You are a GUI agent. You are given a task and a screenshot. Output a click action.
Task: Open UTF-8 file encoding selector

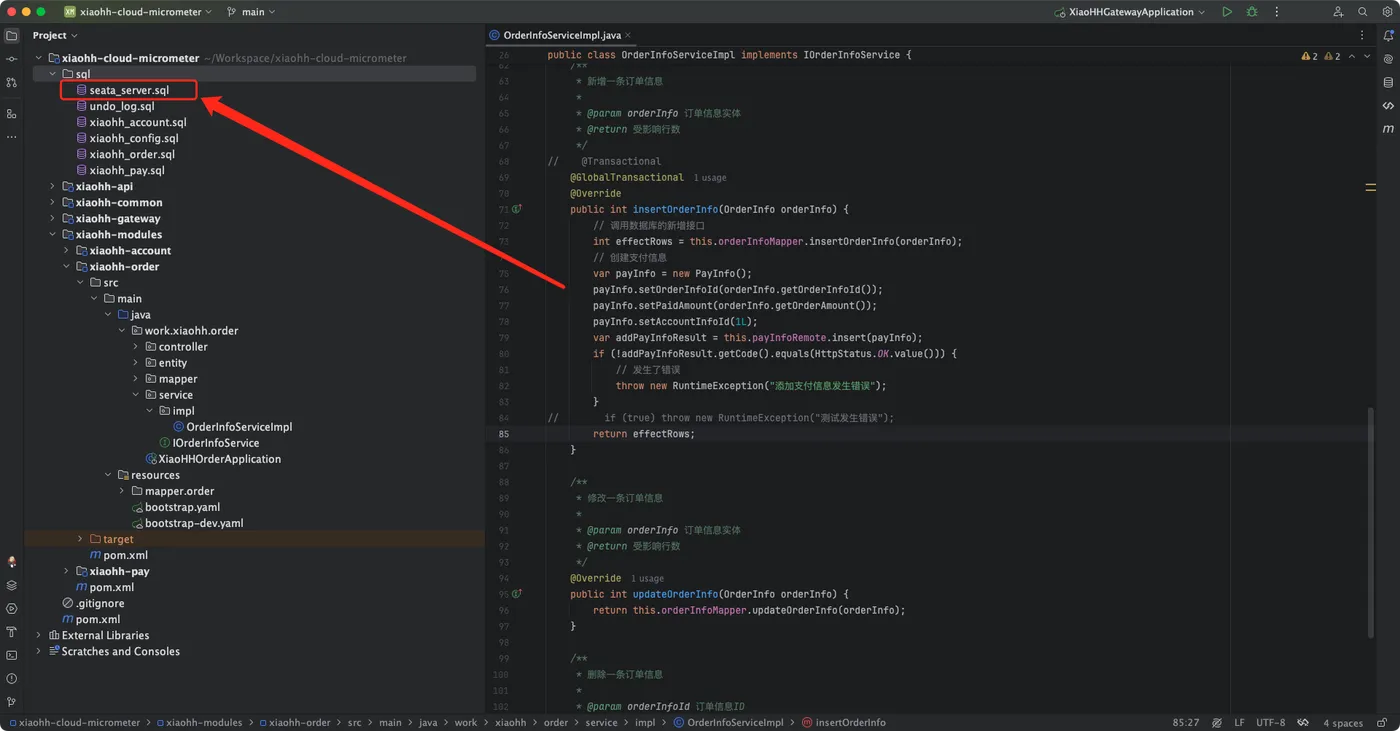pyautogui.click(x=1270, y=723)
